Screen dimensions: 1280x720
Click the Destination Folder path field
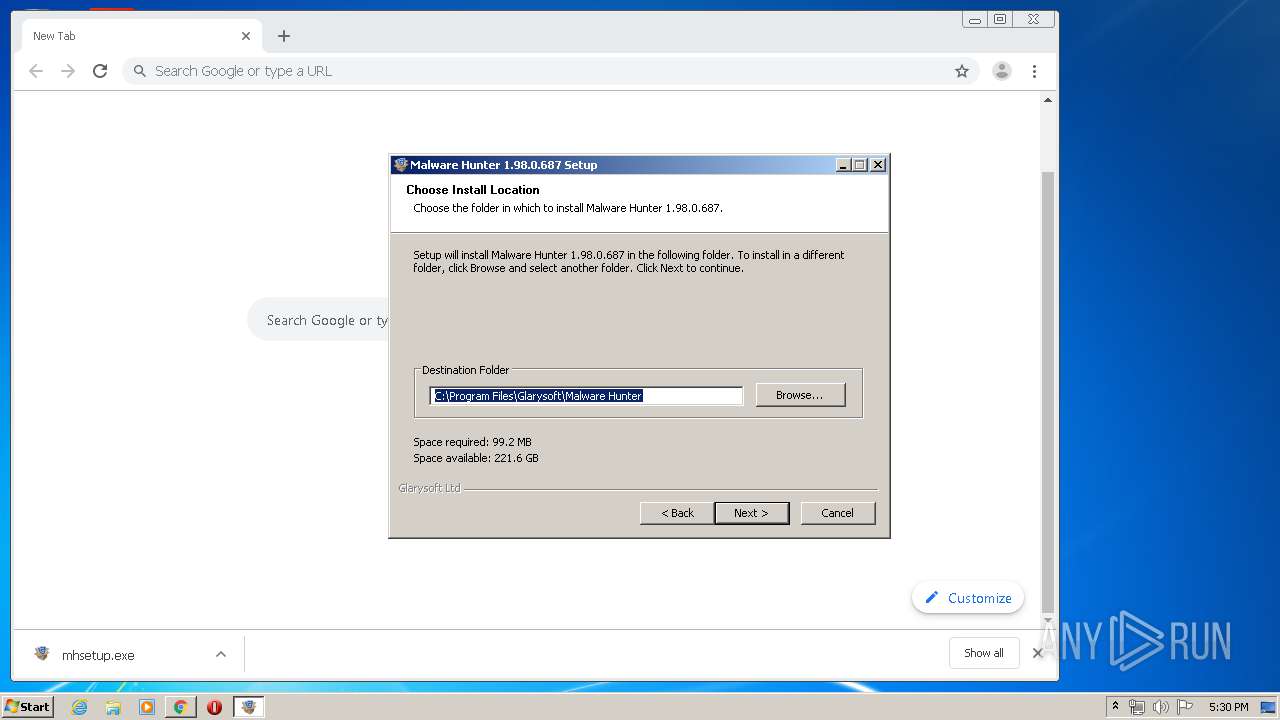click(586, 396)
